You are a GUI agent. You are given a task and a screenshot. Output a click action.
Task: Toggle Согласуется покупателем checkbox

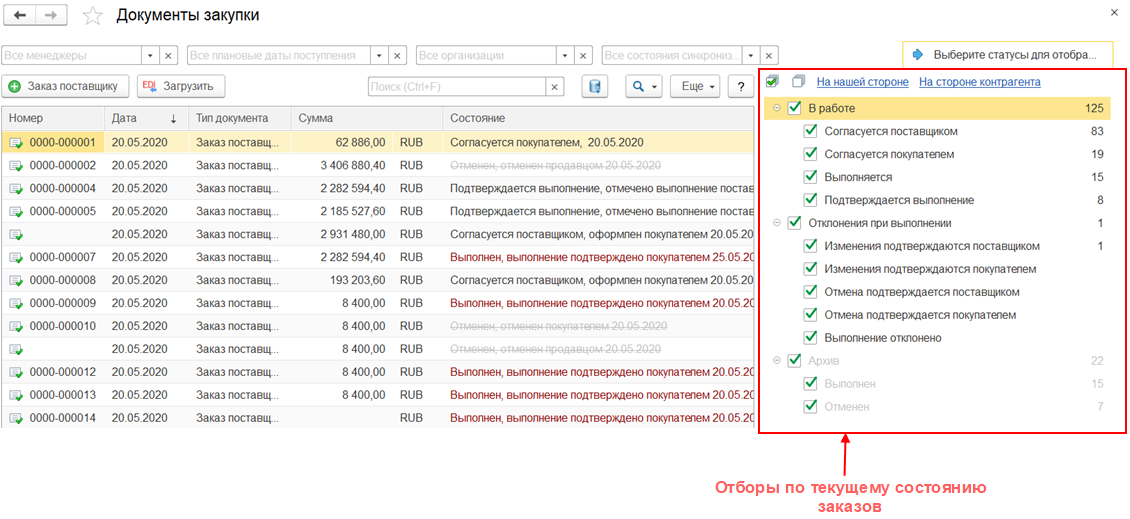click(810, 154)
